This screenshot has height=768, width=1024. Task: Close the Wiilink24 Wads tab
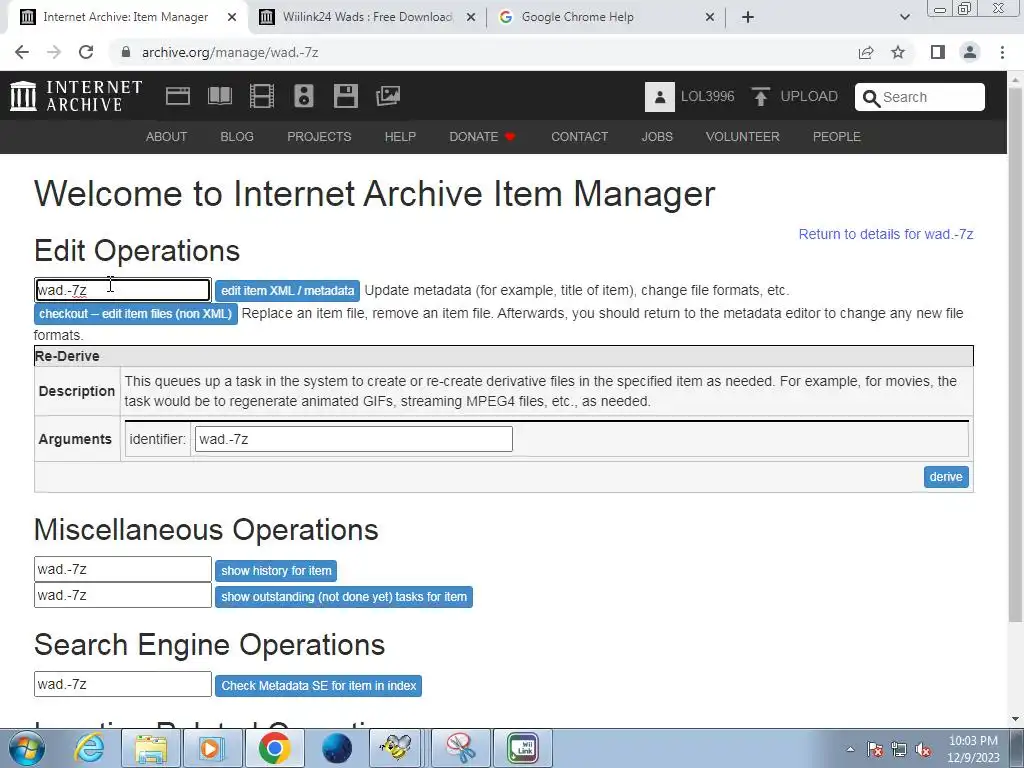click(470, 18)
